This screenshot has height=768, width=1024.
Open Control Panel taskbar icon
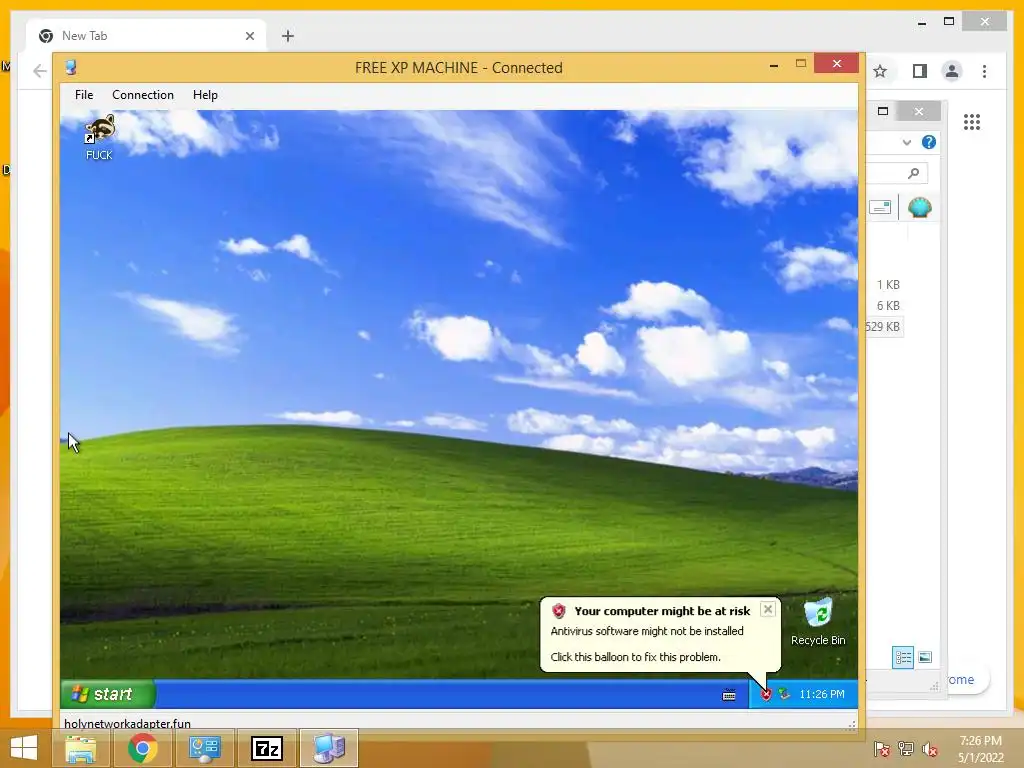click(204, 748)
